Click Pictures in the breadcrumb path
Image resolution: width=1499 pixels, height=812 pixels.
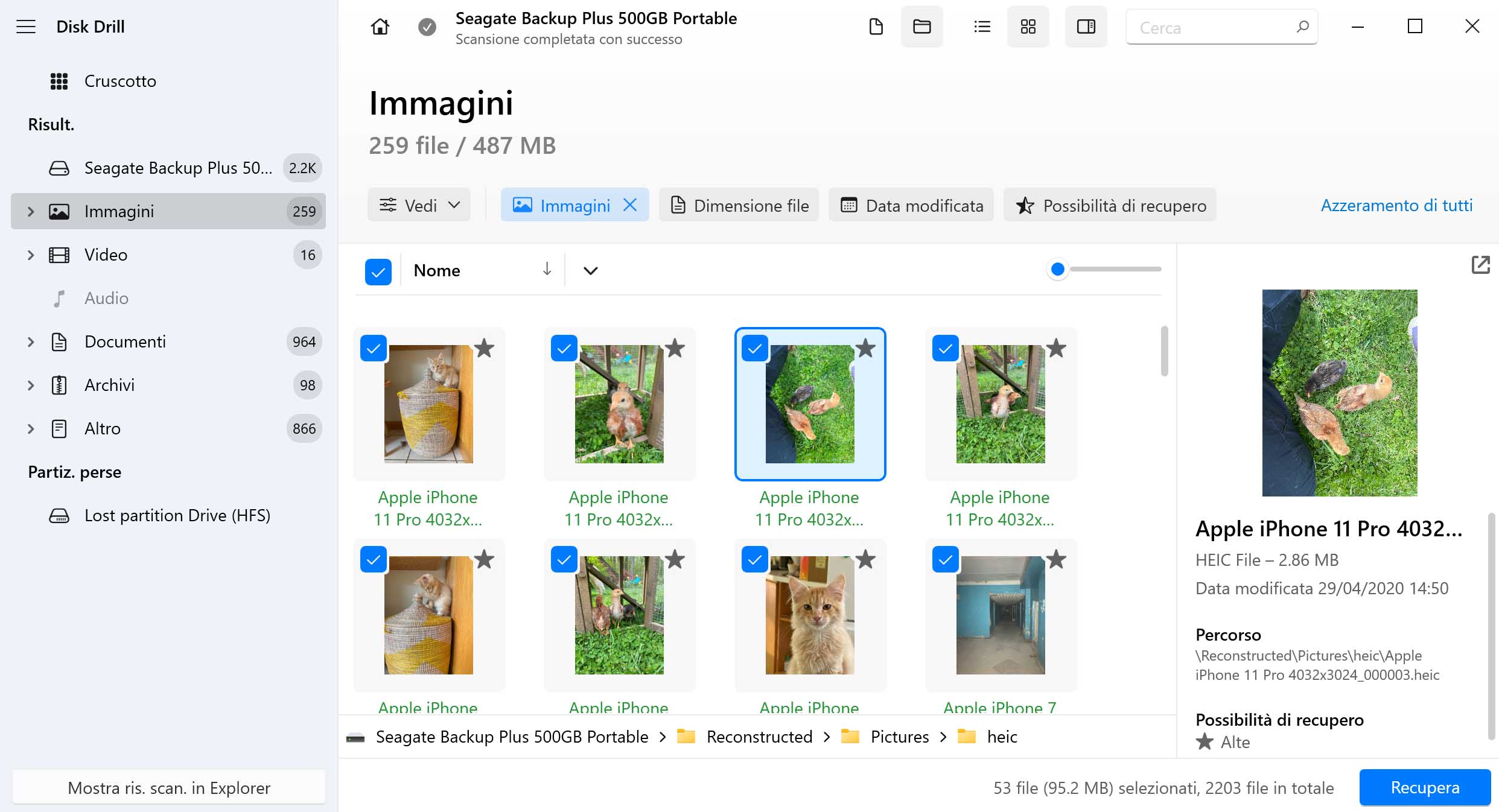899,737
